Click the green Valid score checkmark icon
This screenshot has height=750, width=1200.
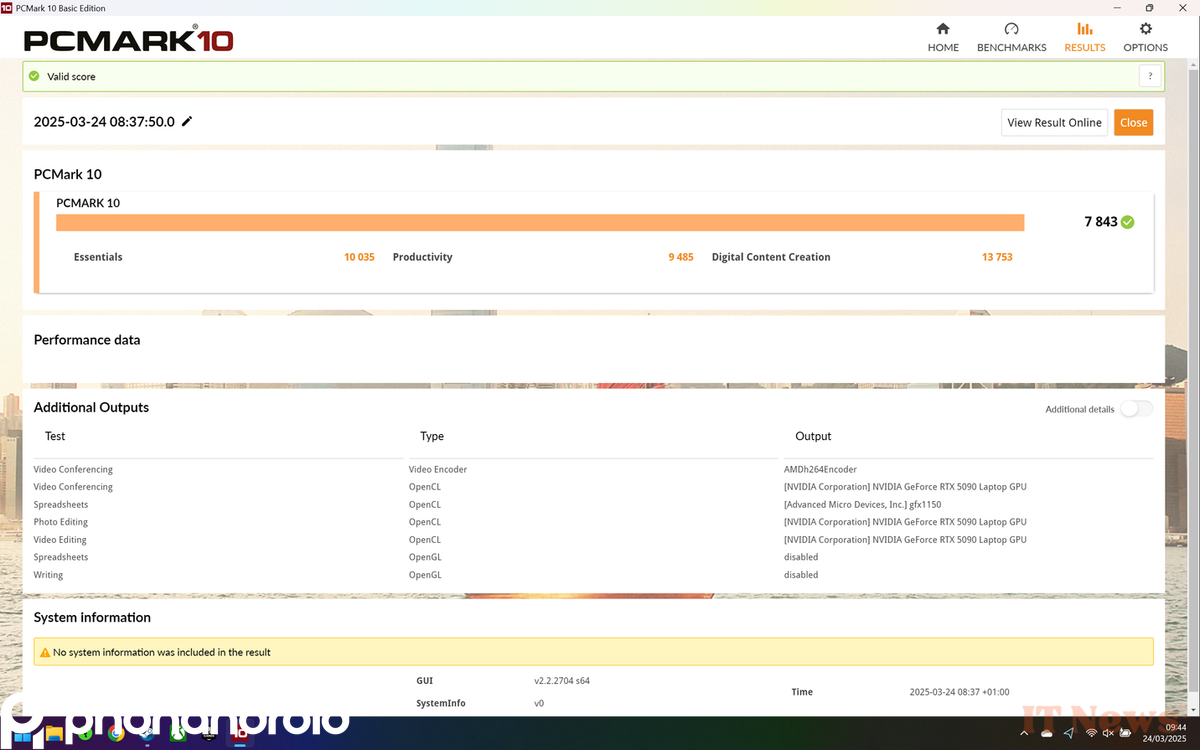coord(34,76)
